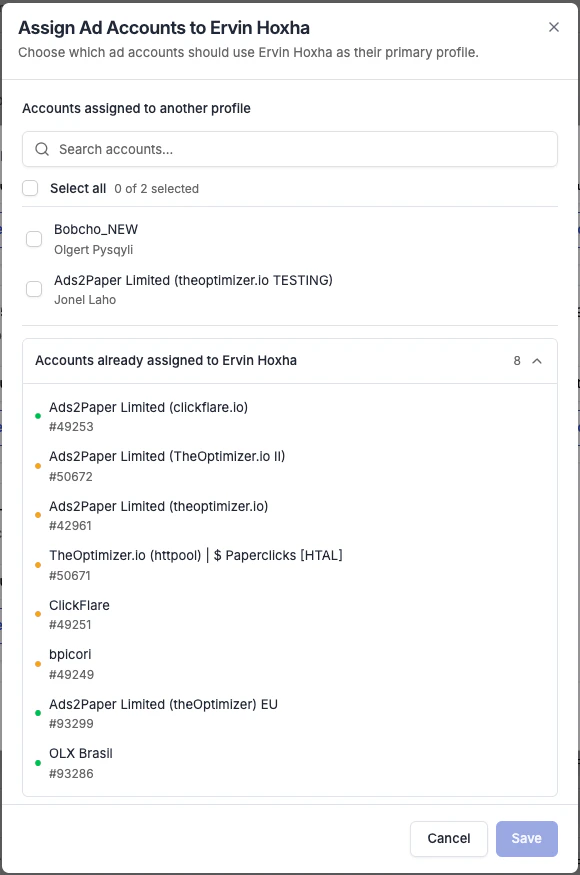
Task: Click account ID #93299
Action: [71, 724]
